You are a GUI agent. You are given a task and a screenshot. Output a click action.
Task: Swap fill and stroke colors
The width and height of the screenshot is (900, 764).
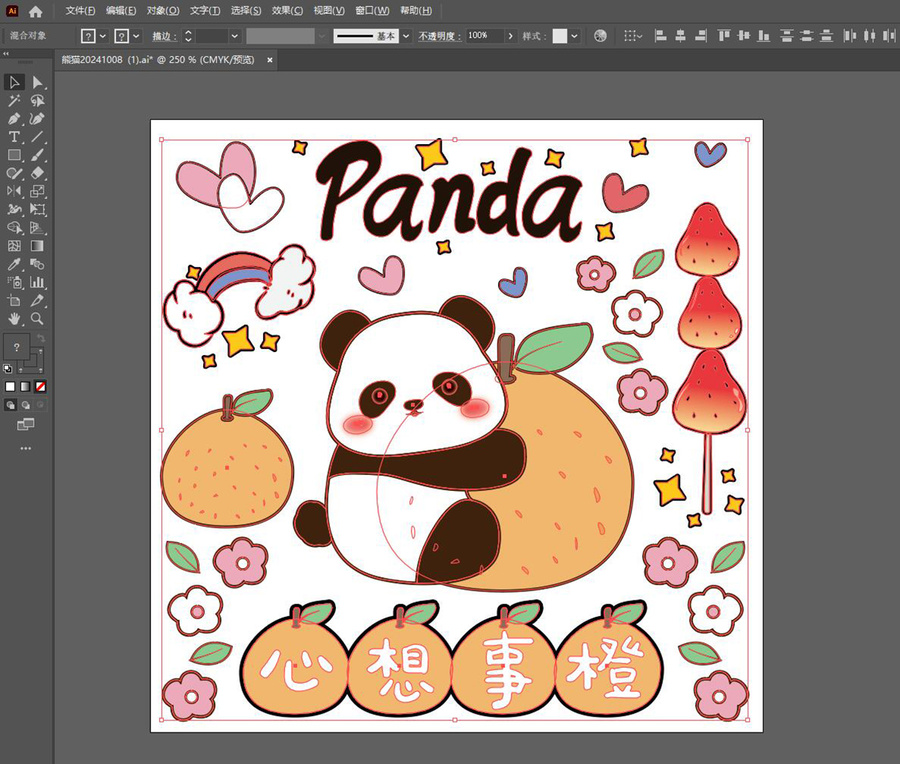pyautogui.click(x=40, y=338)
